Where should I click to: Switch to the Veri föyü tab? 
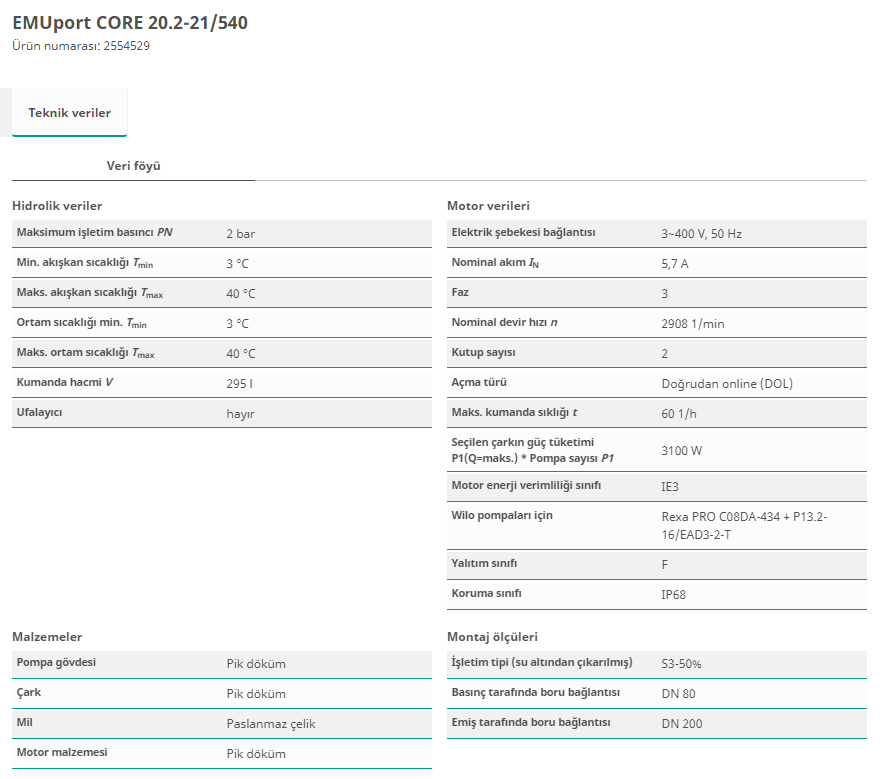pos(133,166)
